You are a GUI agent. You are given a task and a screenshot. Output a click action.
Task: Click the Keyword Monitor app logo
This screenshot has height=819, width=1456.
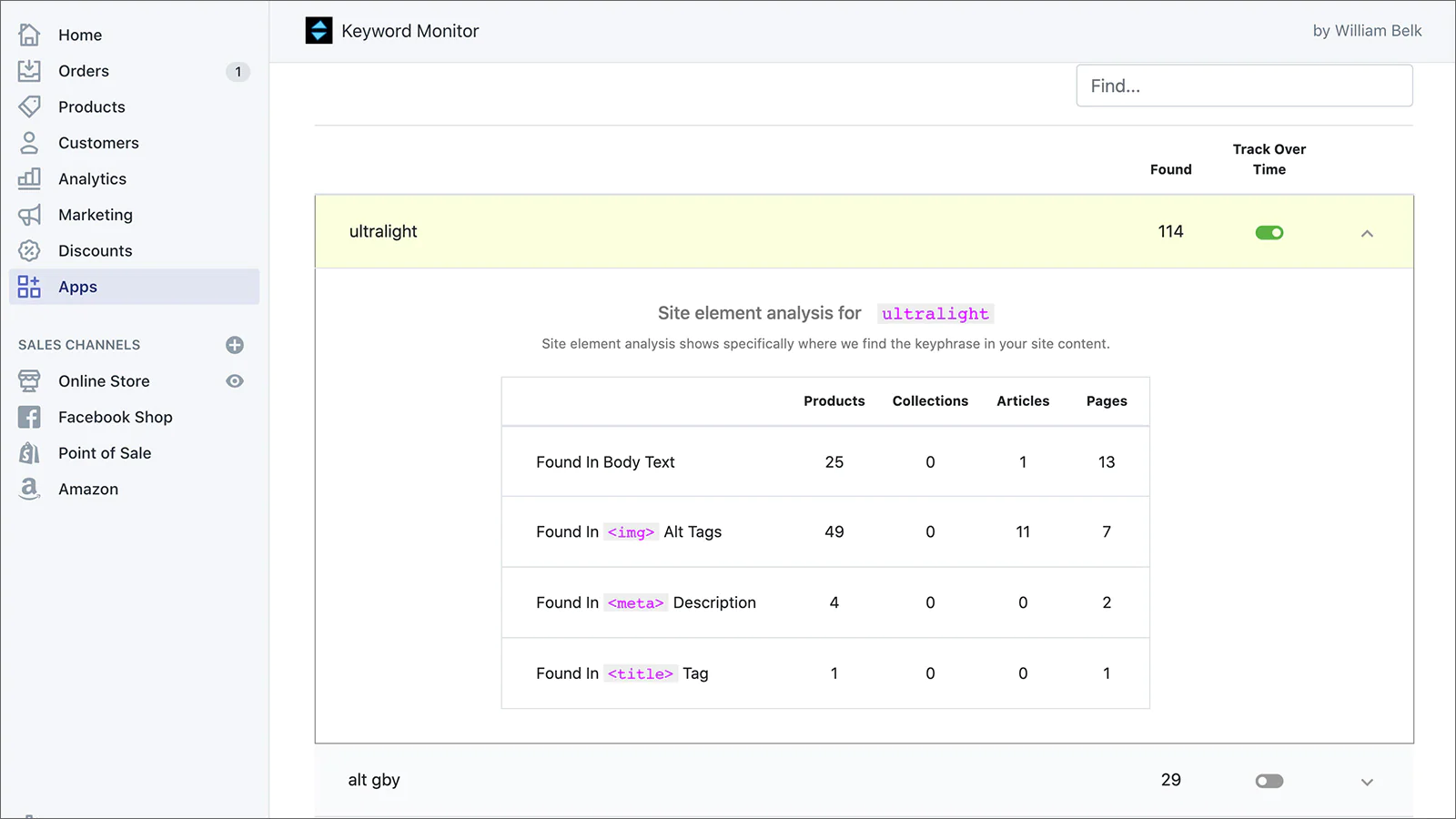[x=318, y=31]
